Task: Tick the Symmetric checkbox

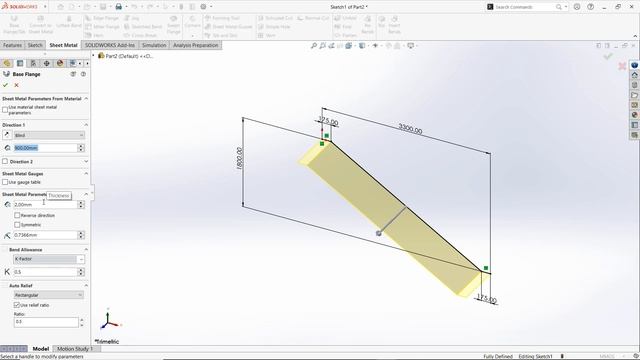Action: click(17, 224)
